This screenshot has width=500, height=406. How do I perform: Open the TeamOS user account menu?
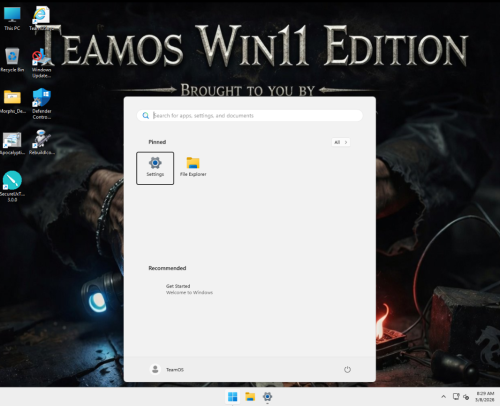pyautogui.click(x=167, y=369)
